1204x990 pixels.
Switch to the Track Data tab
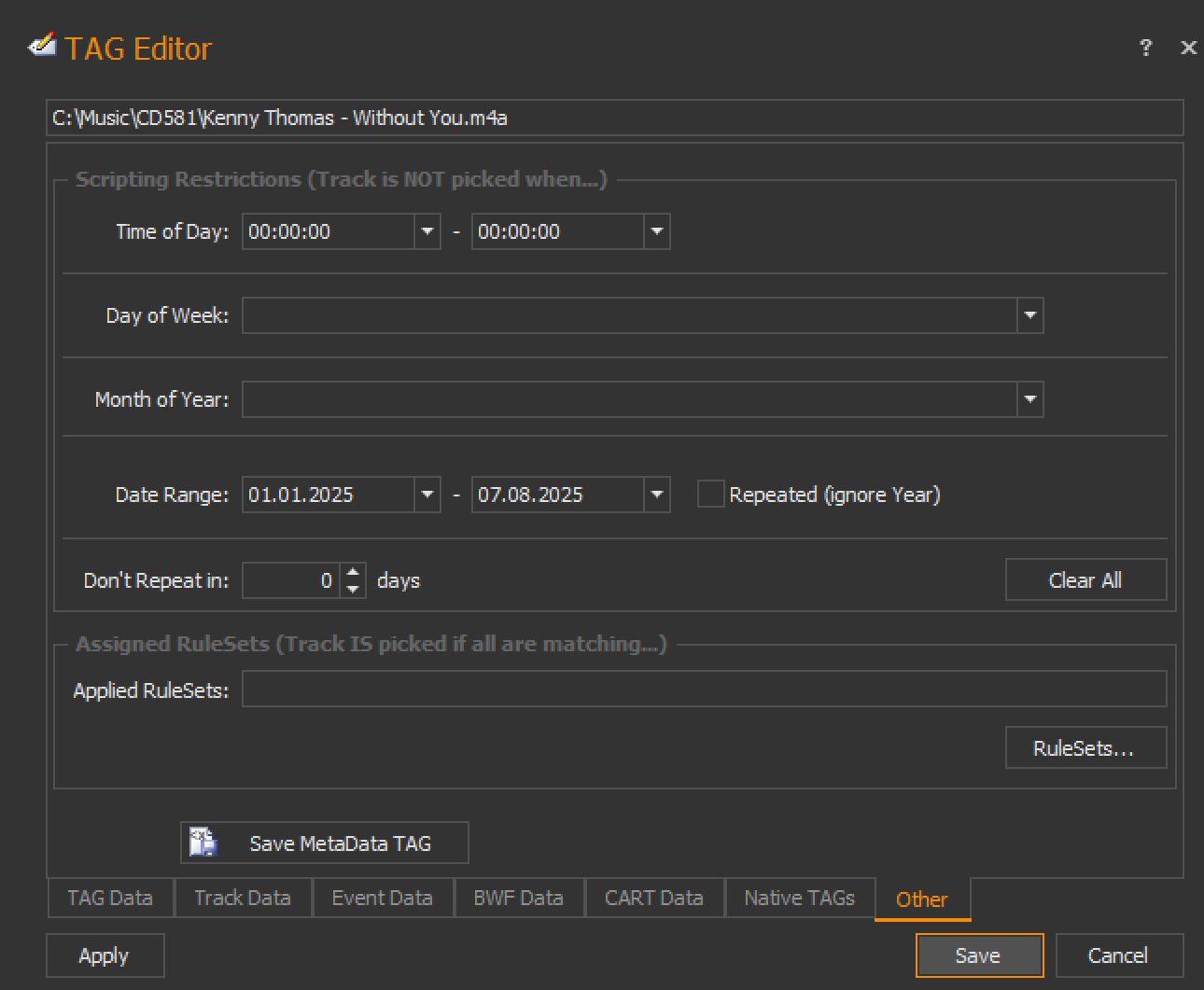(243, 899)
